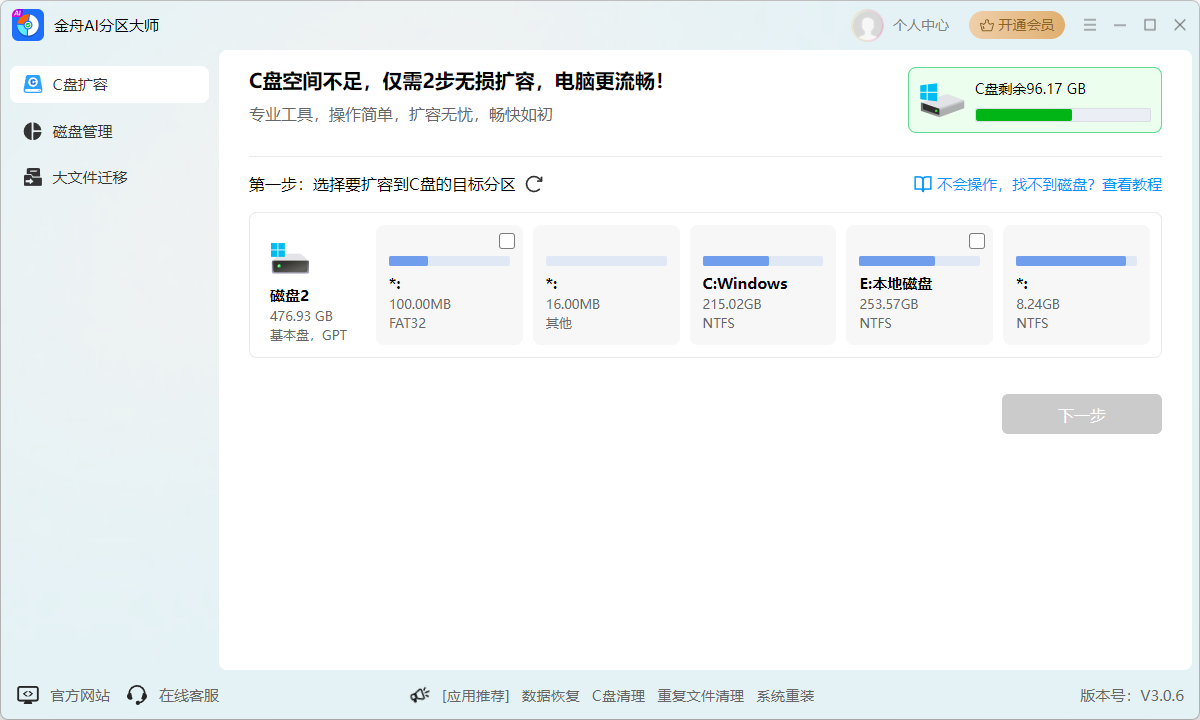Image resolution: width=1200 pixels, height=720 pixels.
Task: Click the 基本盘，GPT label
Action: point(308,335)
